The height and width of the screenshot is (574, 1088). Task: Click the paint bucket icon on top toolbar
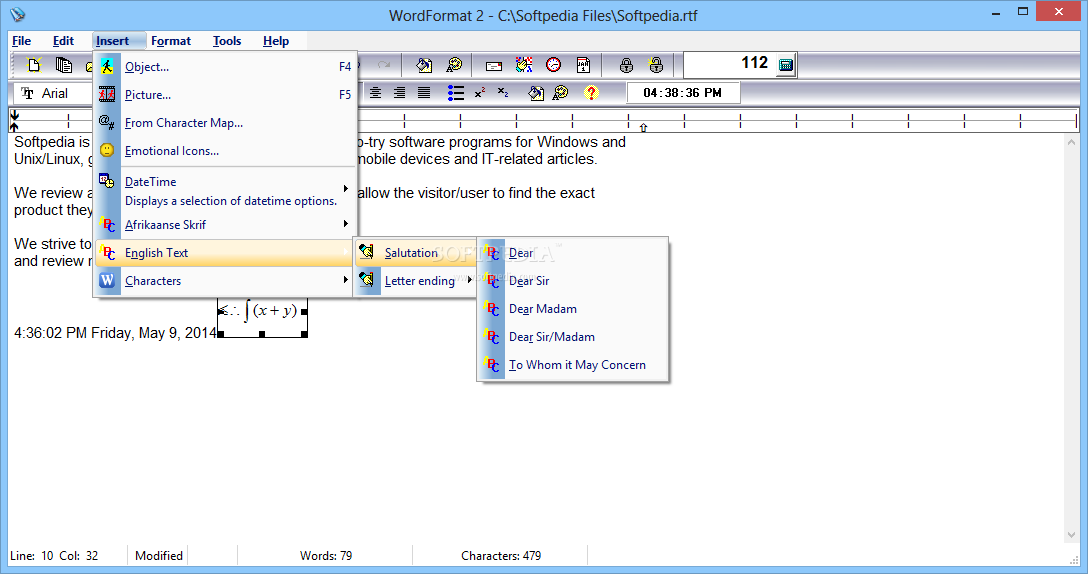coord(423,65)
